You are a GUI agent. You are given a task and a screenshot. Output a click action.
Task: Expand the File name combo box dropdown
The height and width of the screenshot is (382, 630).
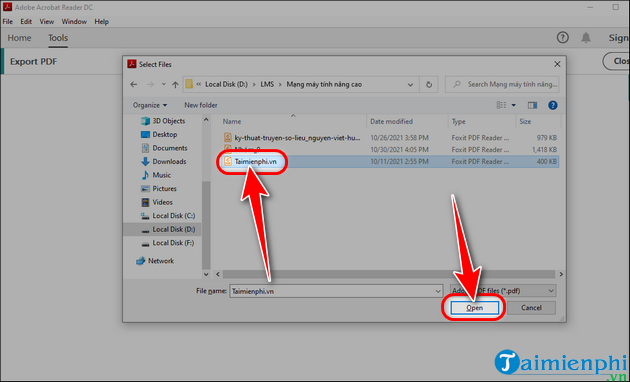tap(438, 291)
